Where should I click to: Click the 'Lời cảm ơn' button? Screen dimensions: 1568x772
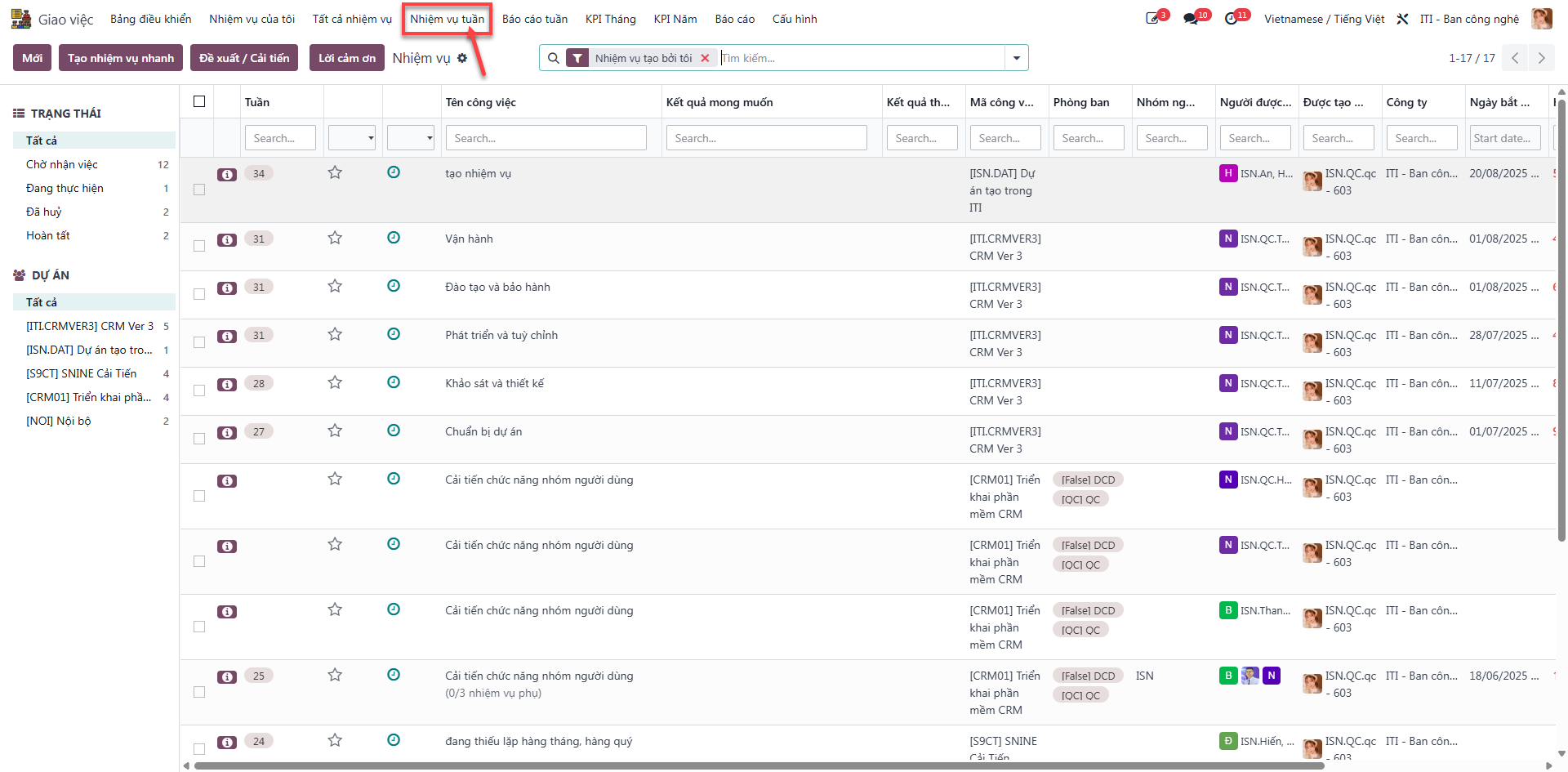(347, 58)
